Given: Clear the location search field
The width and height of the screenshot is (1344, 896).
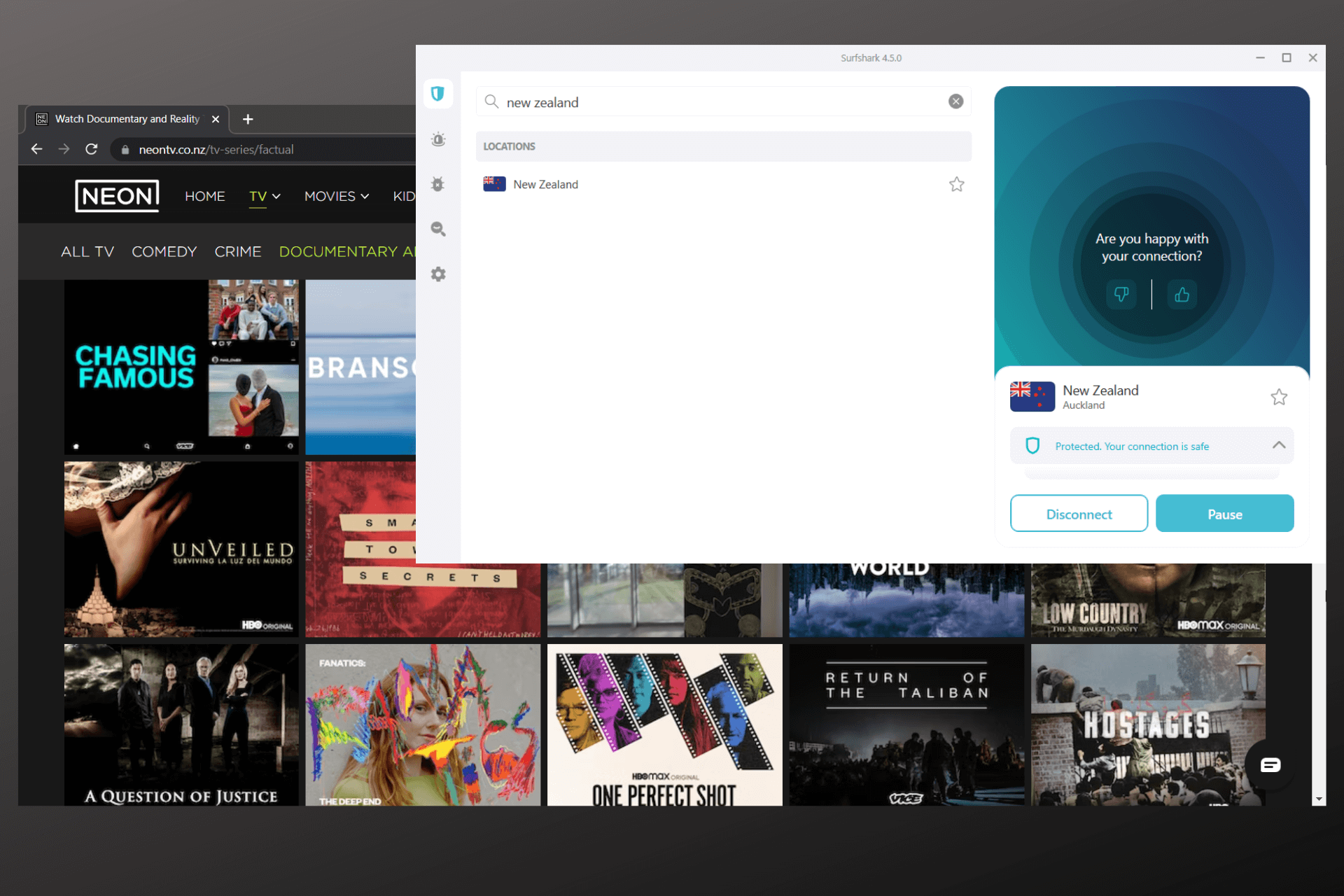Looking at the screenshot, I should tap(955, 101).
